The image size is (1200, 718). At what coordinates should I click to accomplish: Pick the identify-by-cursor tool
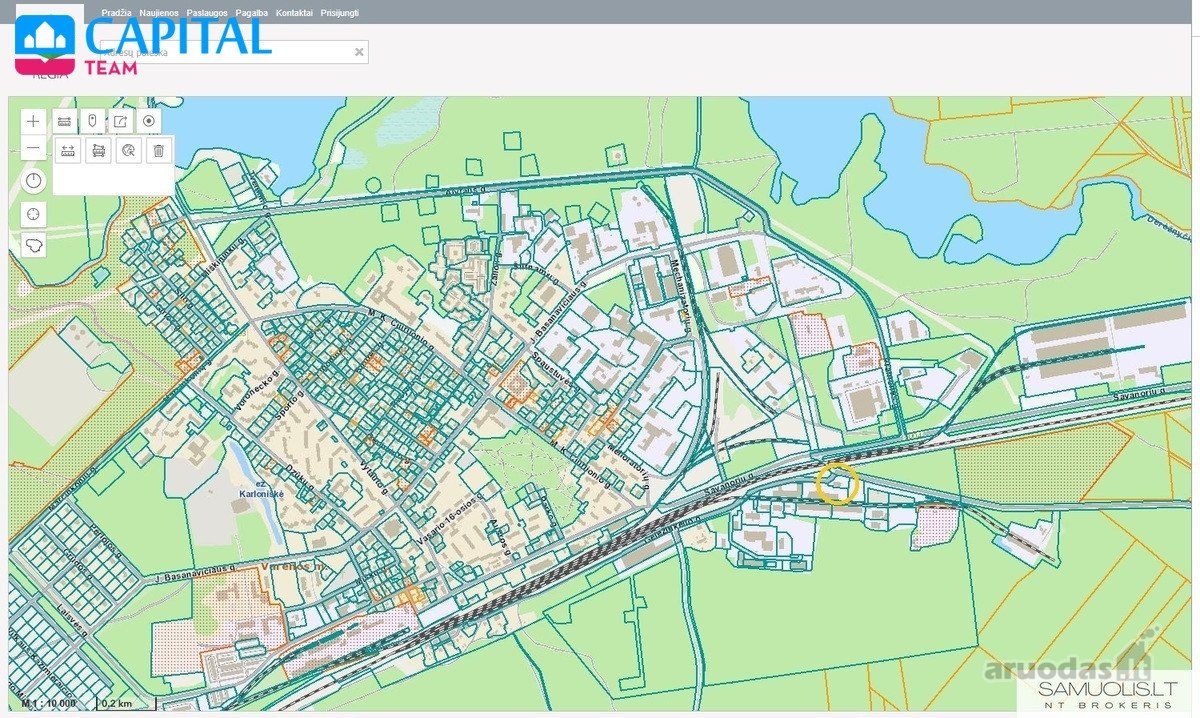[x=128, y=151]
